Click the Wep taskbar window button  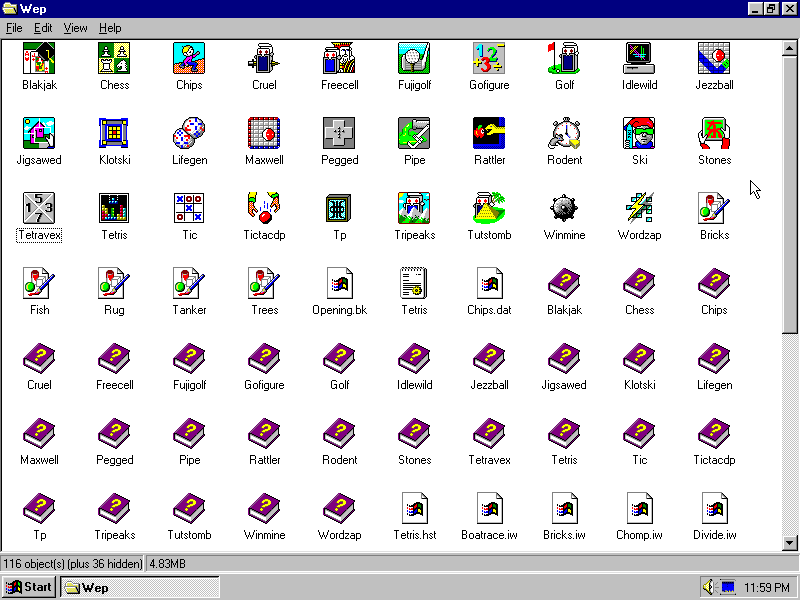point(140,587)
